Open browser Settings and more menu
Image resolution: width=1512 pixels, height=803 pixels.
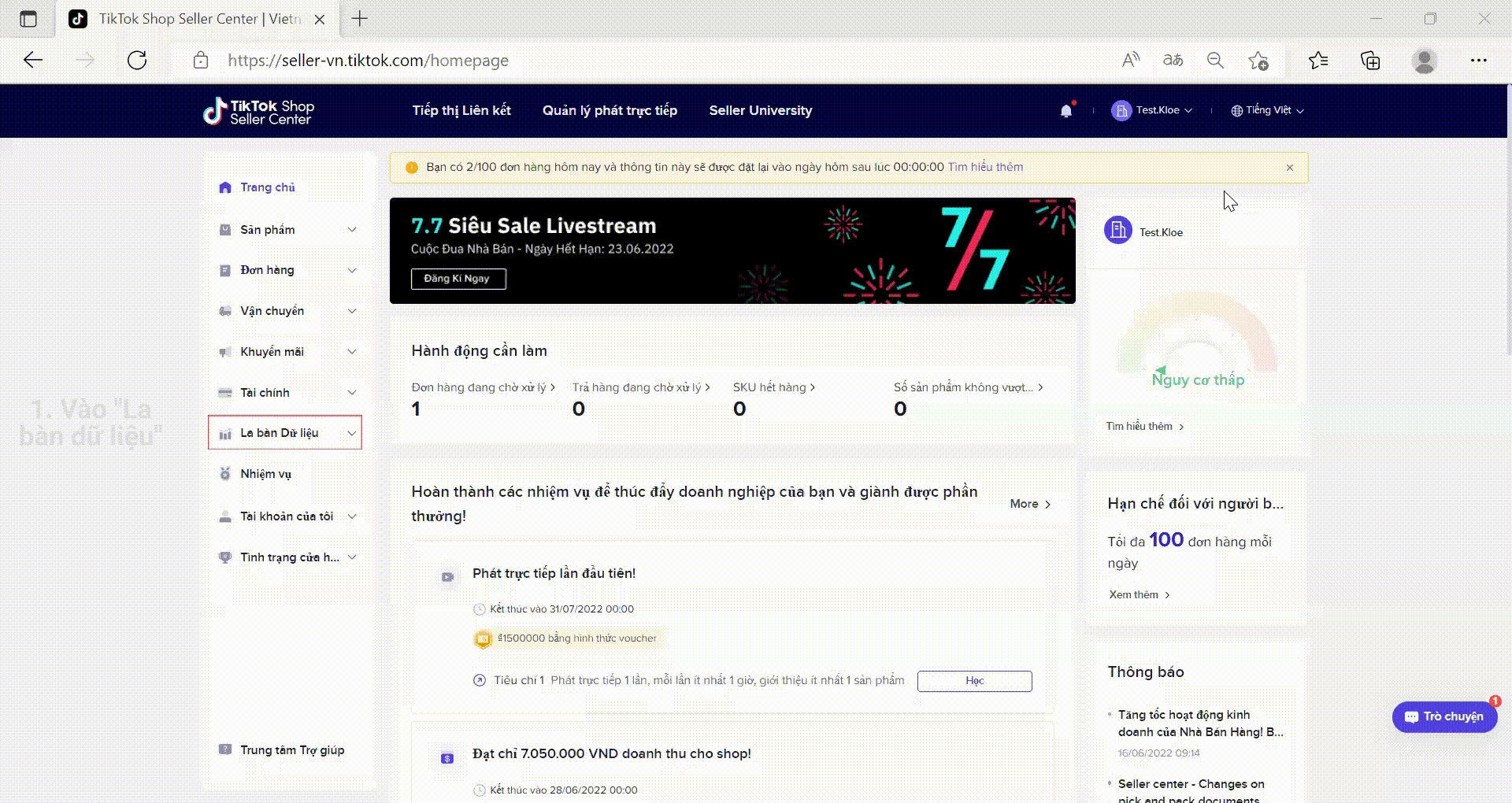point(1478,61)
